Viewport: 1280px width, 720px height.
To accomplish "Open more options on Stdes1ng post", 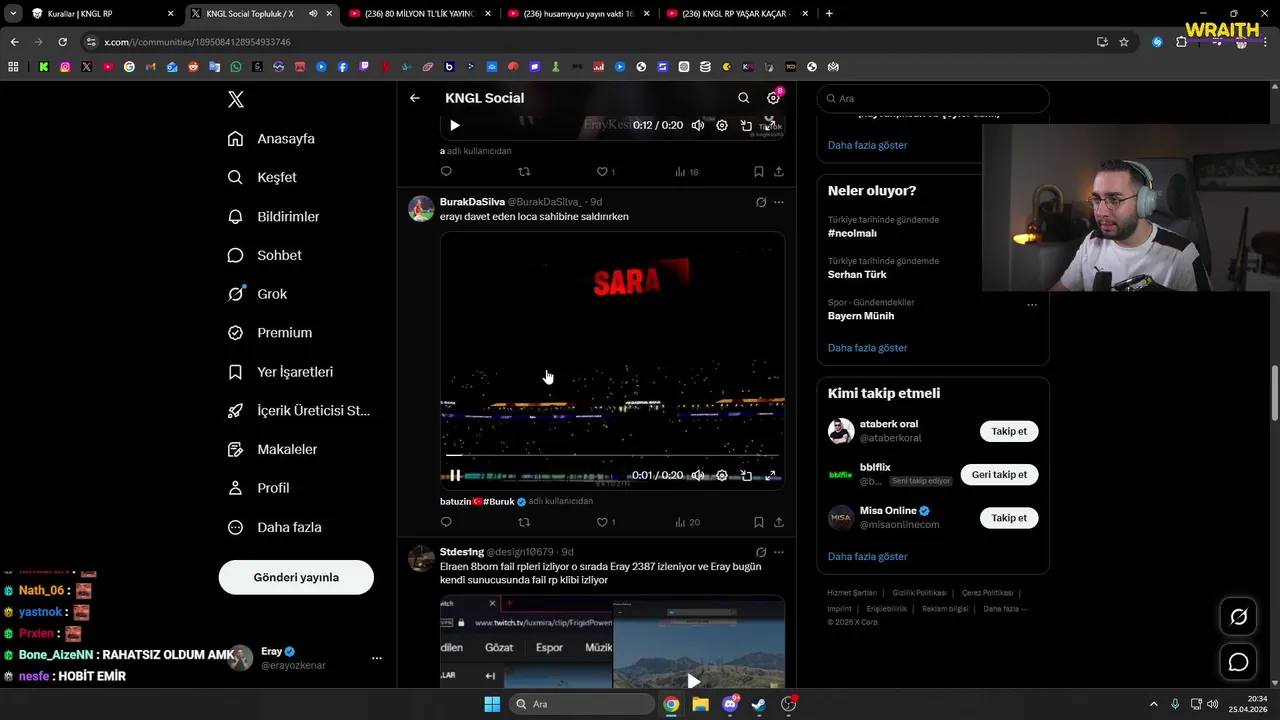I will [779, 552].
